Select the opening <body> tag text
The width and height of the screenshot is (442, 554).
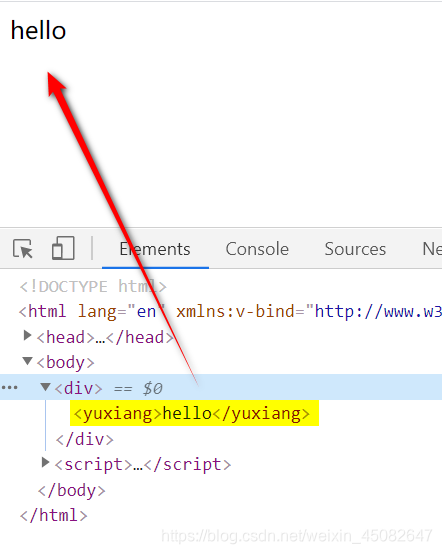[65, 363]
